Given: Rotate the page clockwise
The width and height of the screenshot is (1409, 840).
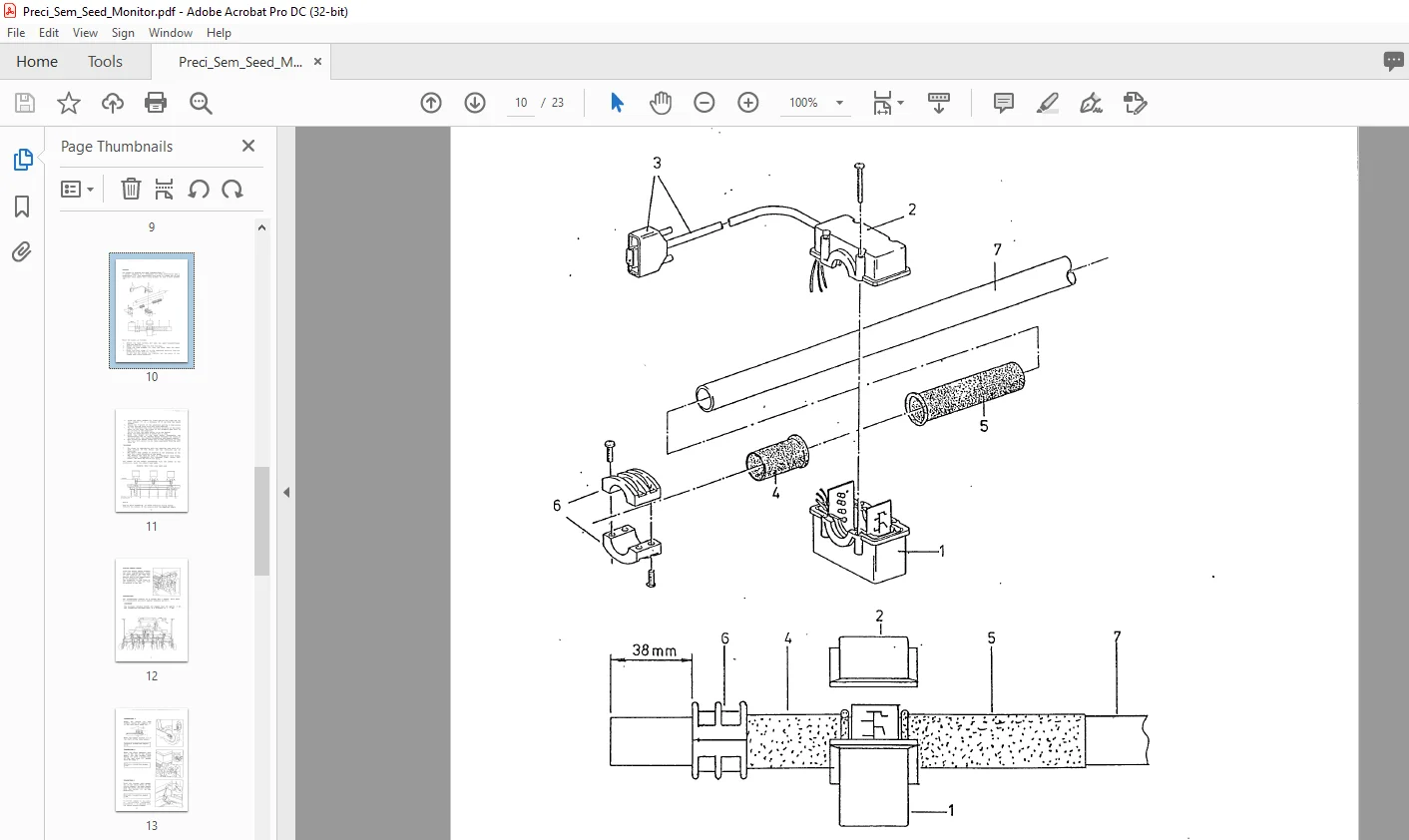Looking at the screenshot, I should (x=233, y=189).
